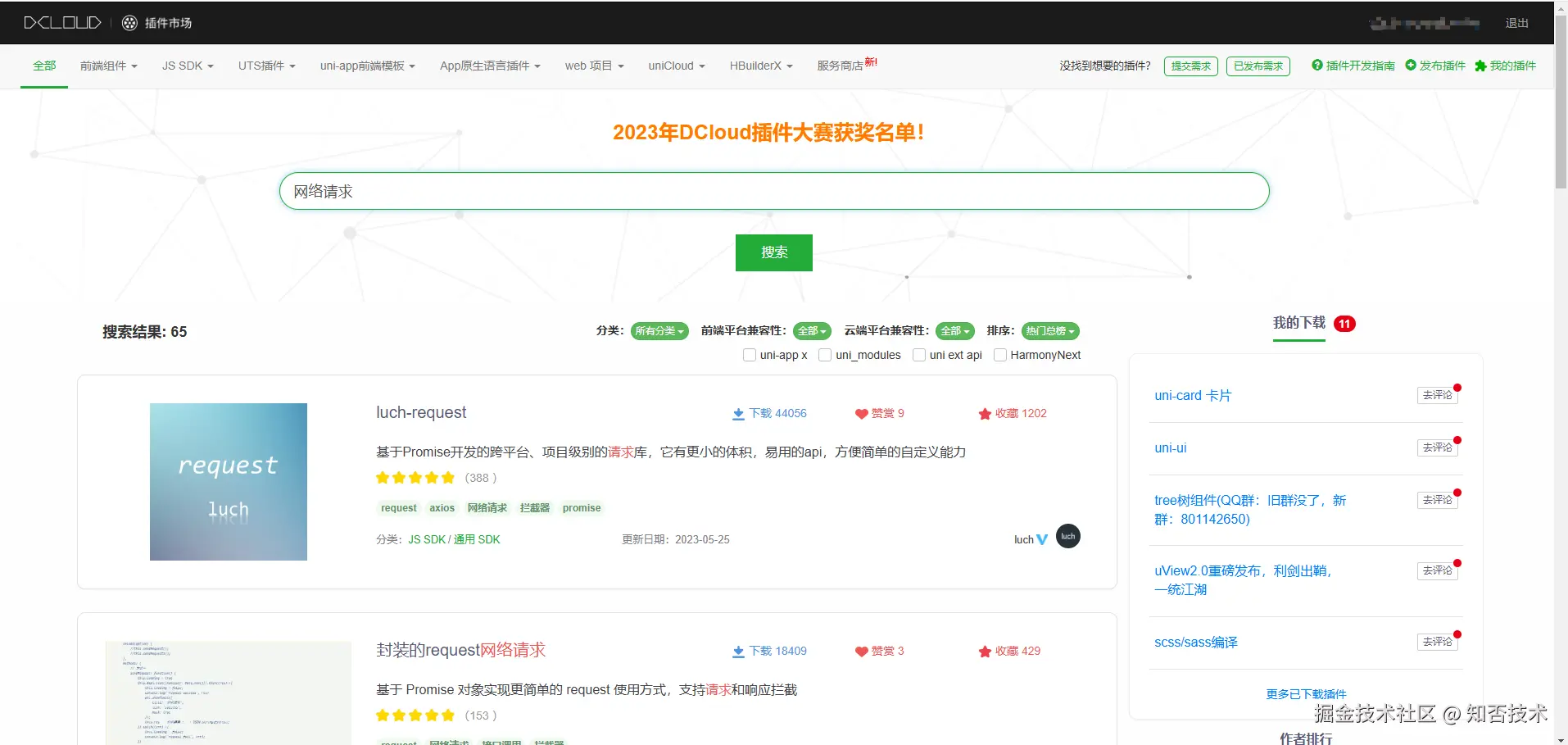Expand the HBuilderX dropdown menu
Viewport: 1568px width, 745px height.
click(x=761, y=66)
